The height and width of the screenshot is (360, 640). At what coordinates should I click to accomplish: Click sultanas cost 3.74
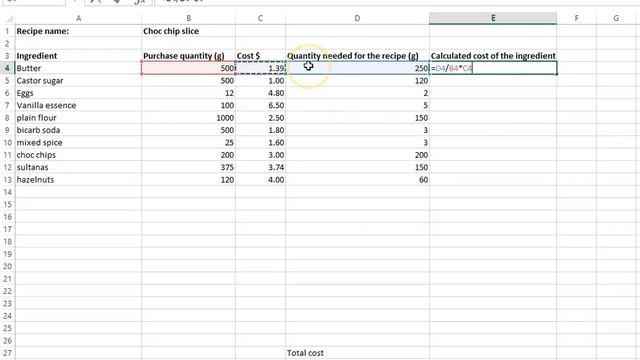(x=260, y=167)
